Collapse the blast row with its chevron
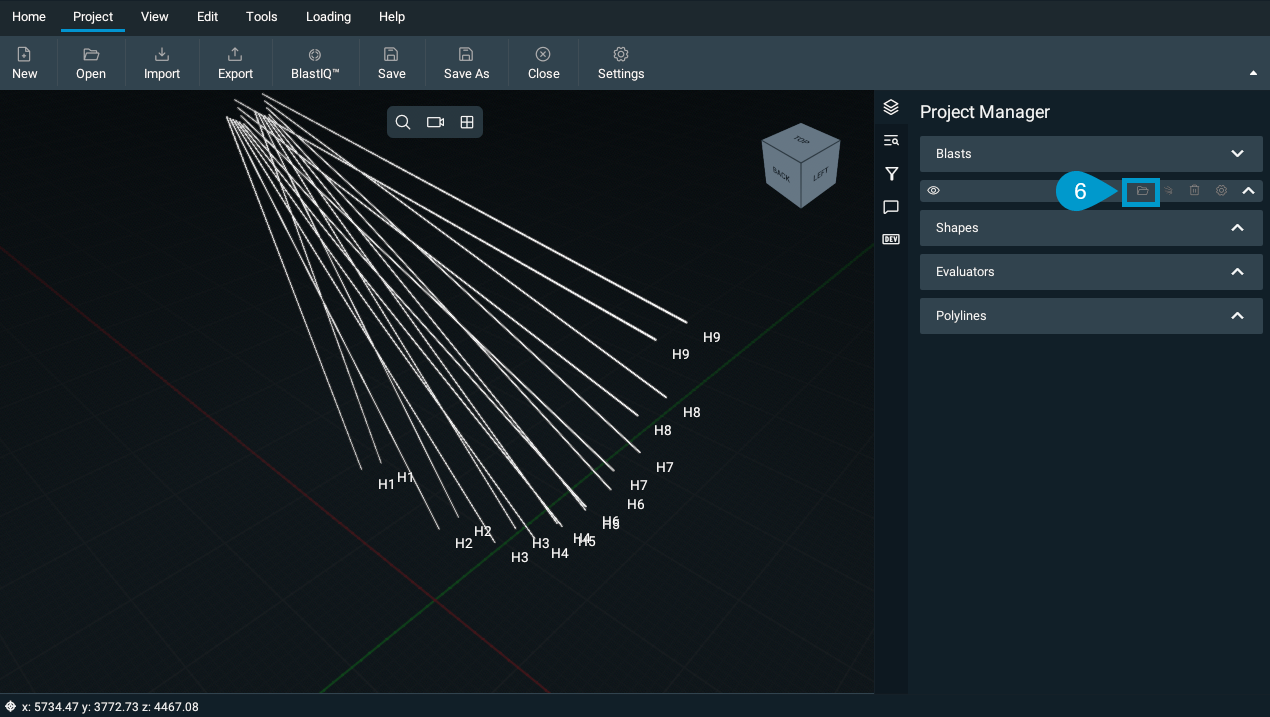 coord(1248,190)
